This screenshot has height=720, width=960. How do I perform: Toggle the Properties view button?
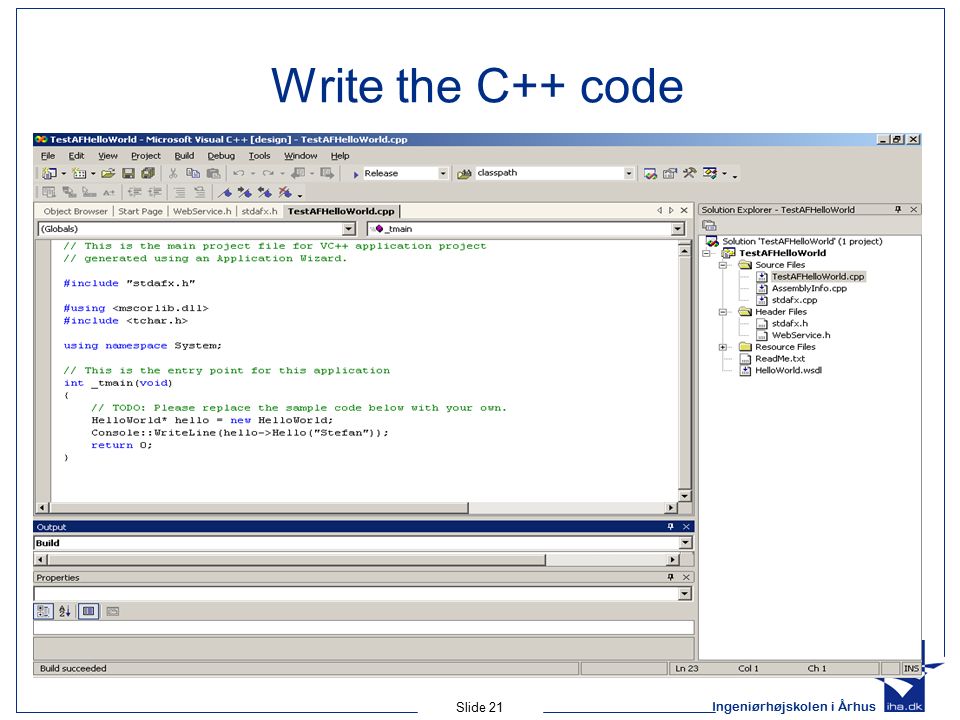point(89,611)
